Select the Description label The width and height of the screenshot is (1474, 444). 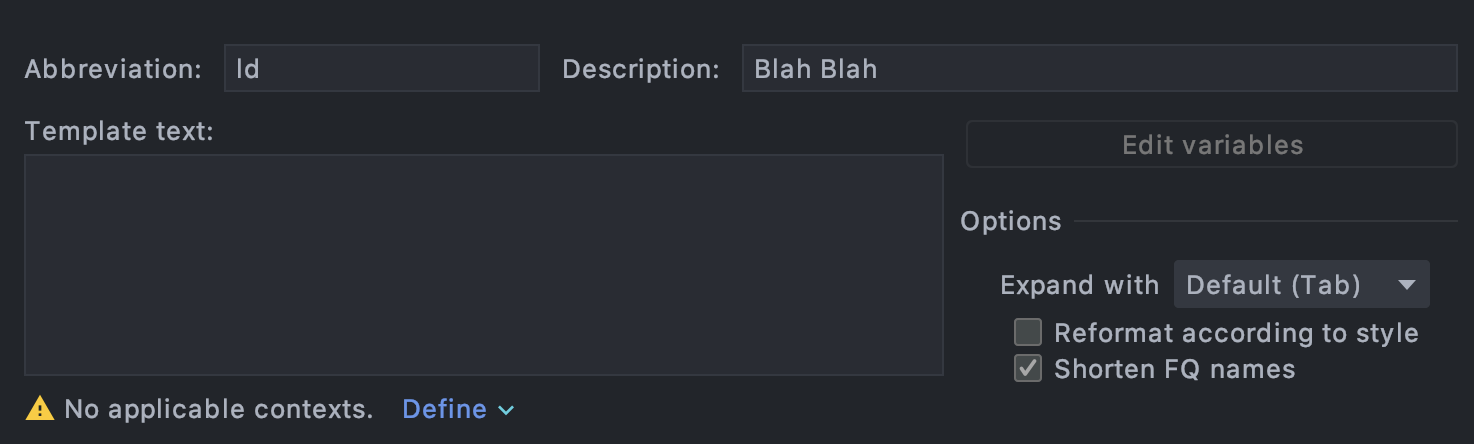[640, 69]
